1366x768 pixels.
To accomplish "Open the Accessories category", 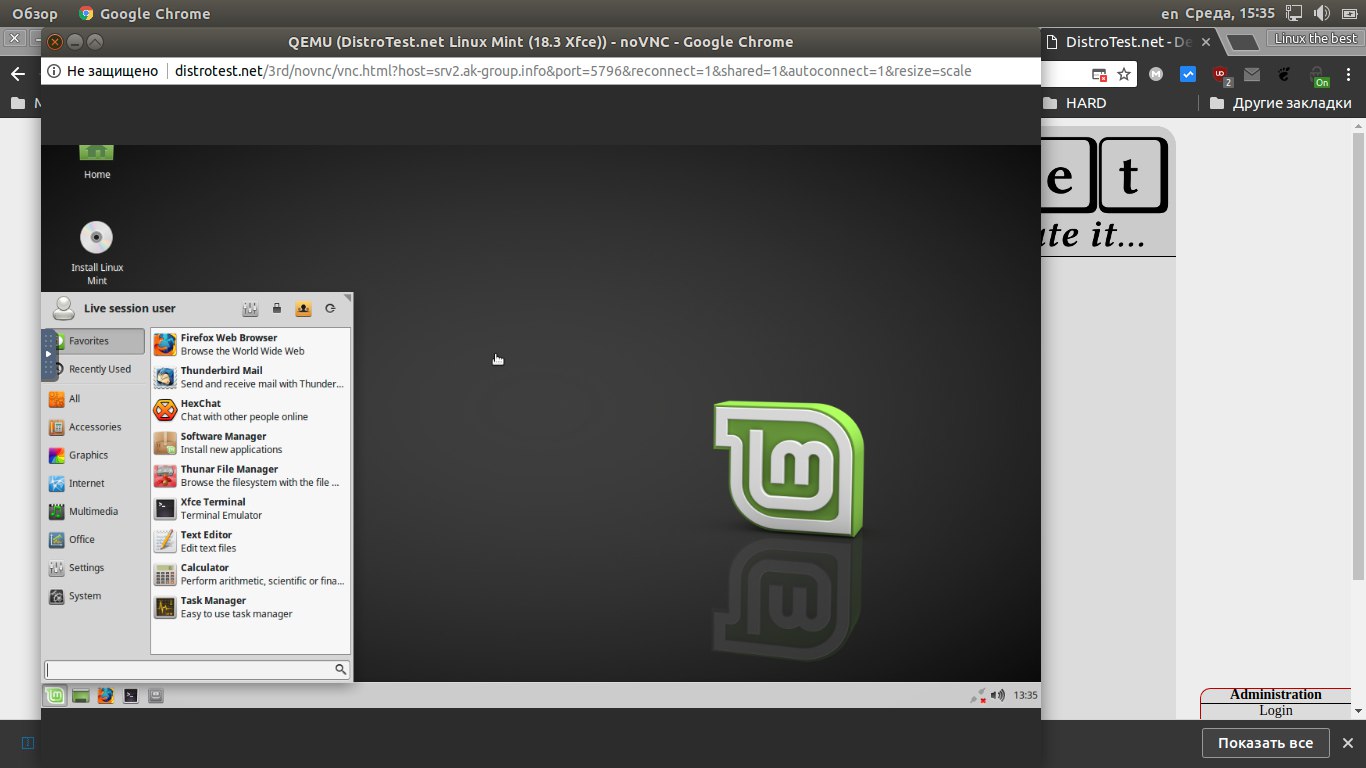I will pos(96,427).
